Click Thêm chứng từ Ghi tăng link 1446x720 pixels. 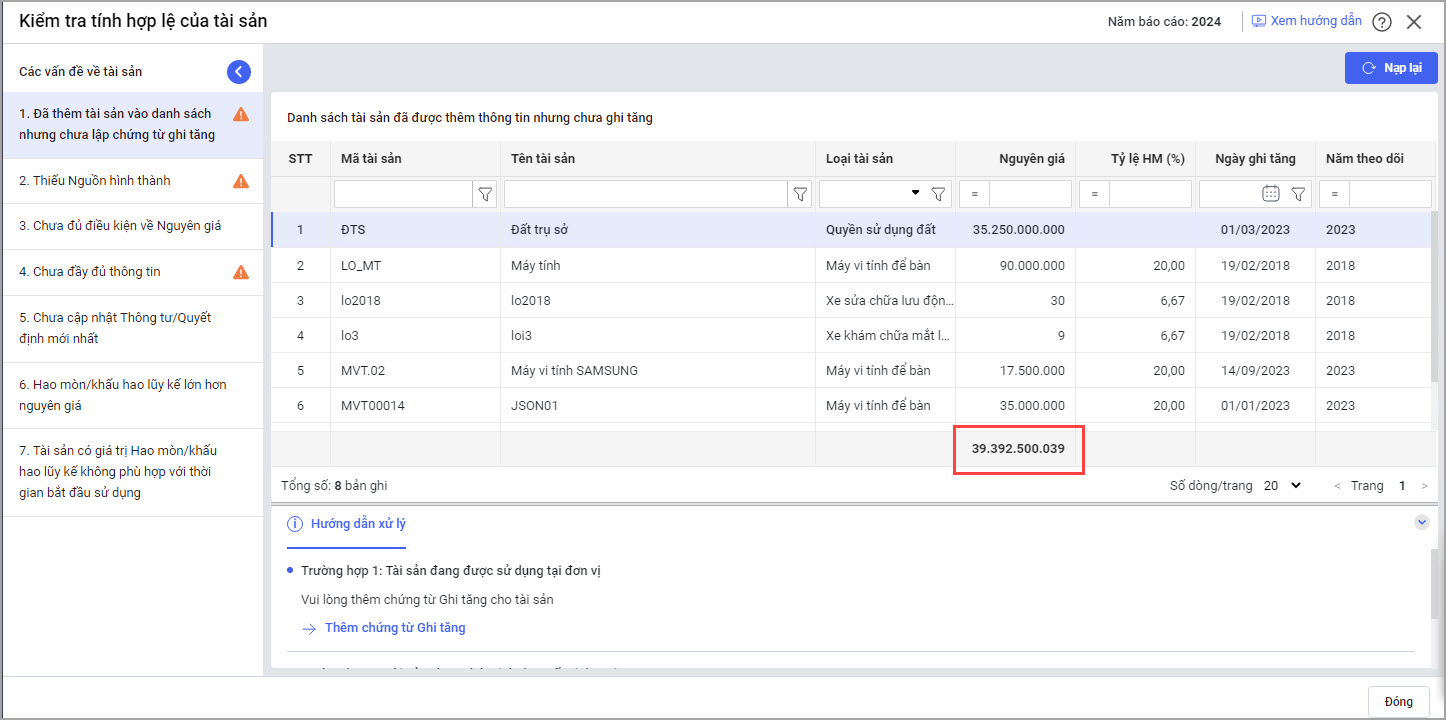click(x=394, y=628)
